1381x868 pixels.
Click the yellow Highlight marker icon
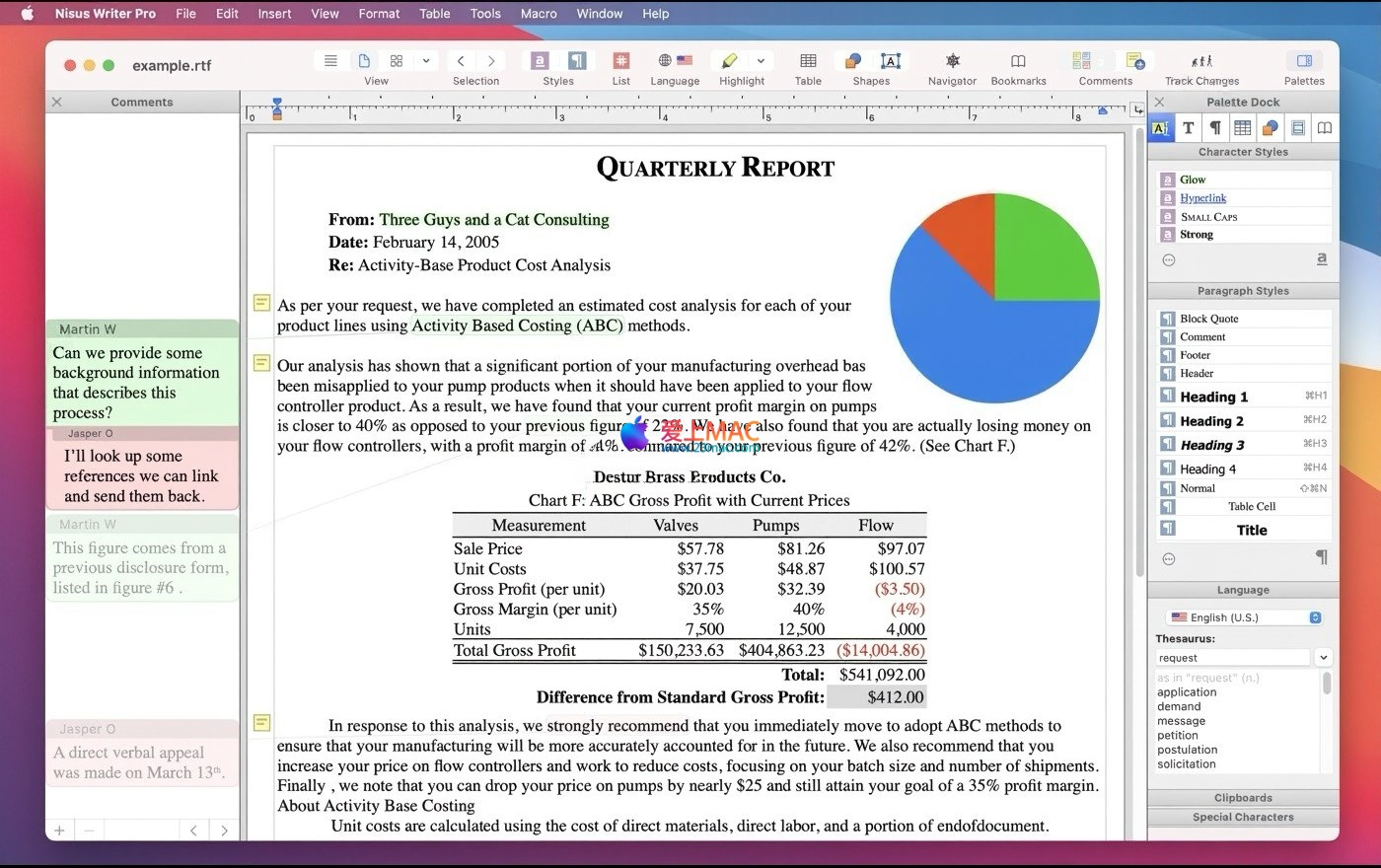click(729, 61)
